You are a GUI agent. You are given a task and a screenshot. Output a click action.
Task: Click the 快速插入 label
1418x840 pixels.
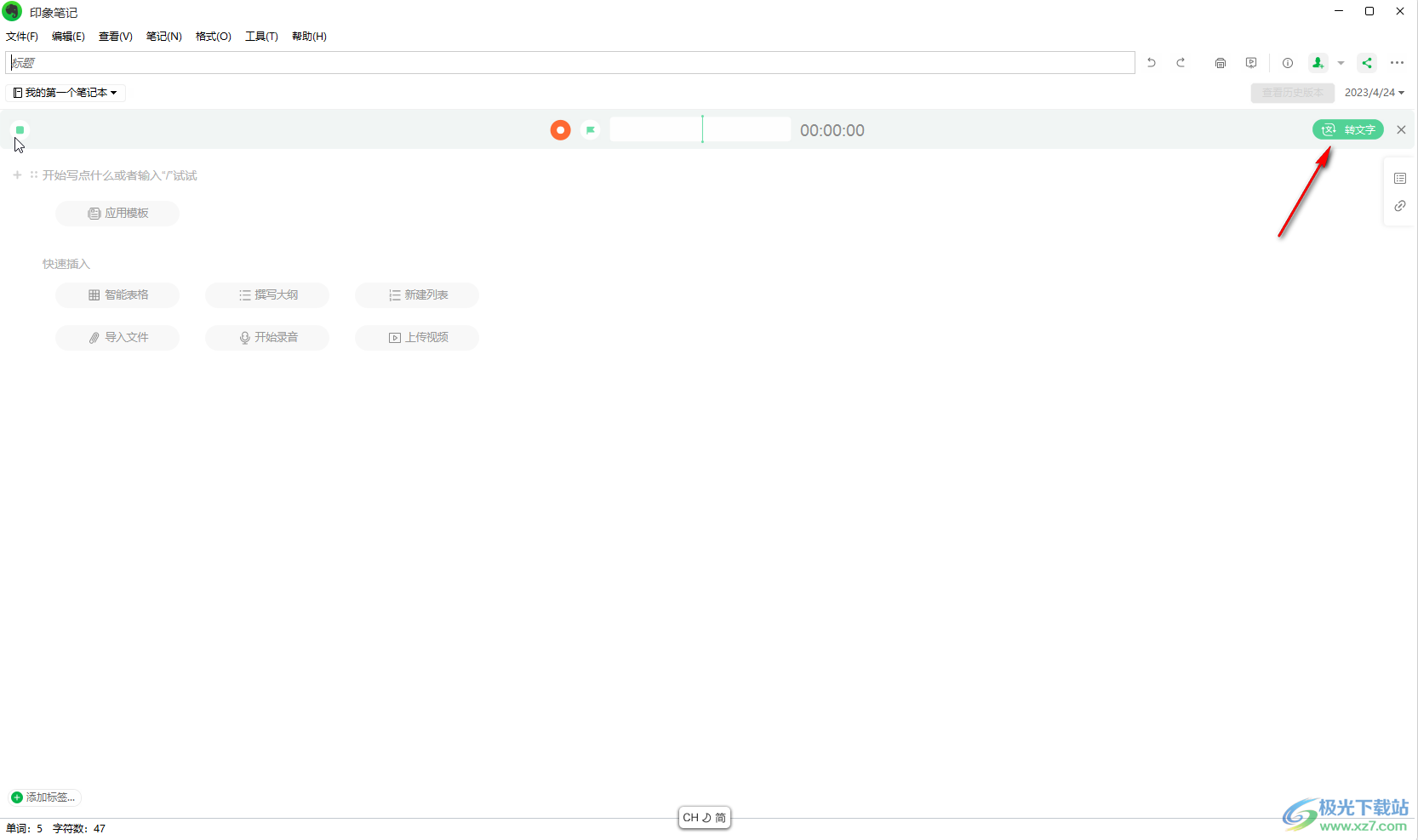[x=66, y=264]
